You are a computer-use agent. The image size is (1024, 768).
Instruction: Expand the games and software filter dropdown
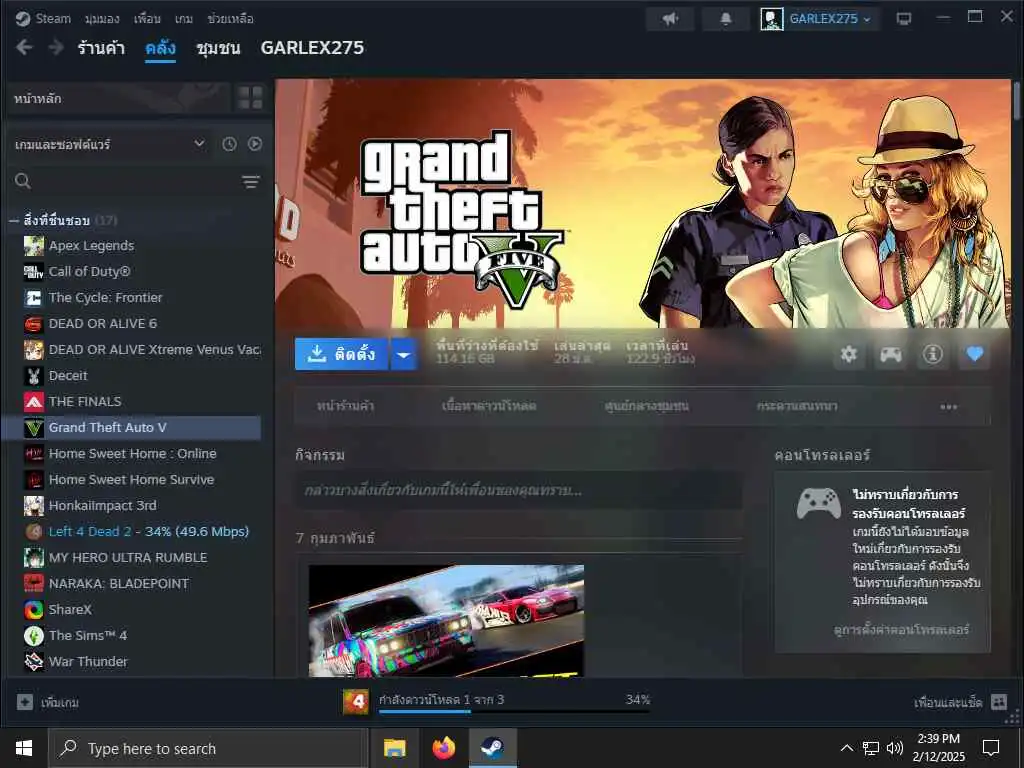[199, 144]
